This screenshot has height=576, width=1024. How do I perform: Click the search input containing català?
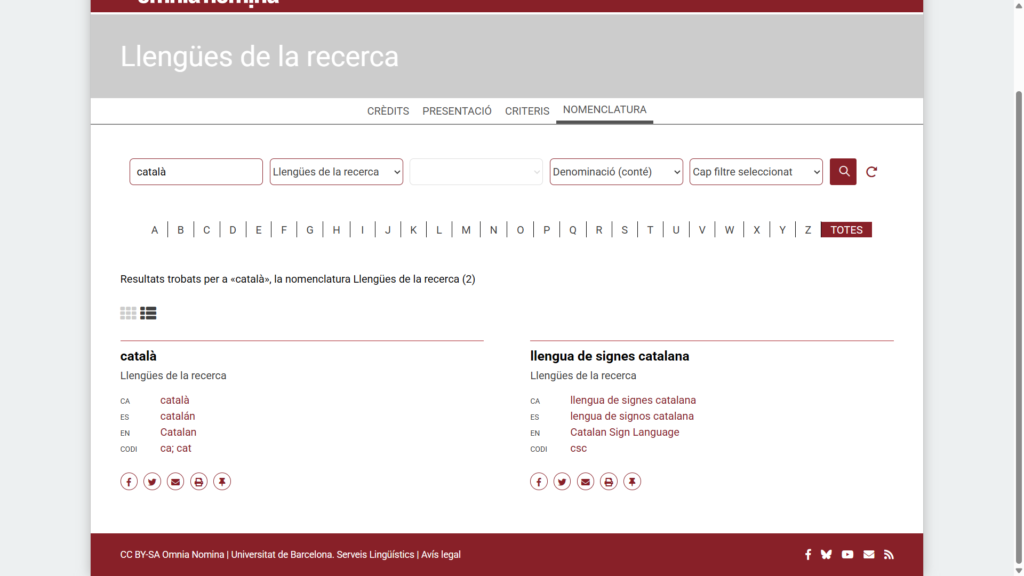[x=196, y=171]
